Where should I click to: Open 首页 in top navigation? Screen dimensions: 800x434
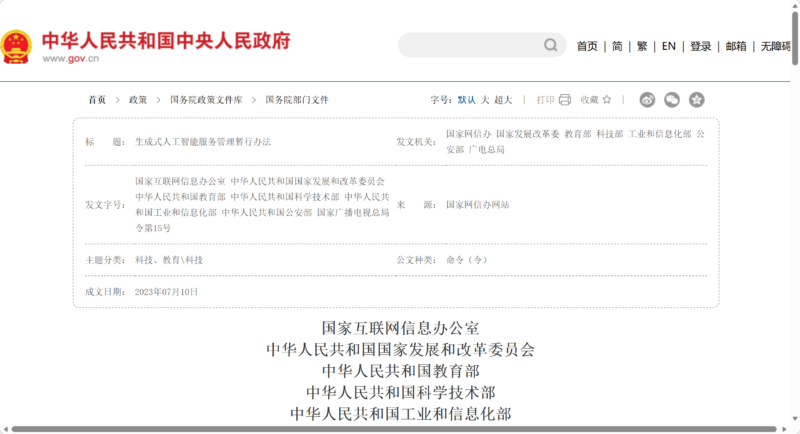pos(587,46)
